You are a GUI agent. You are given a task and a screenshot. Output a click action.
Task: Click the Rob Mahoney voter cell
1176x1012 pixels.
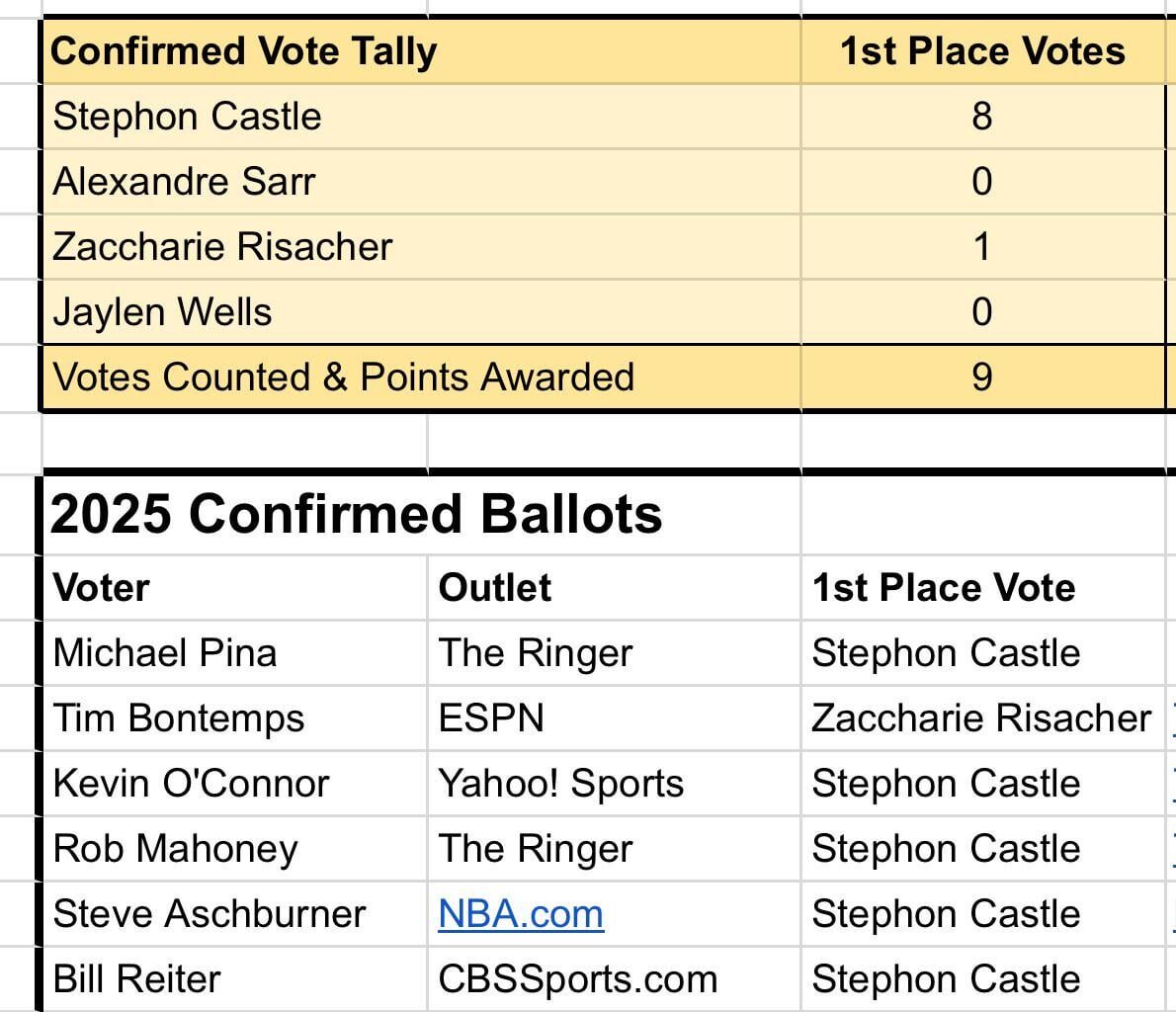(x=176, y=849)
